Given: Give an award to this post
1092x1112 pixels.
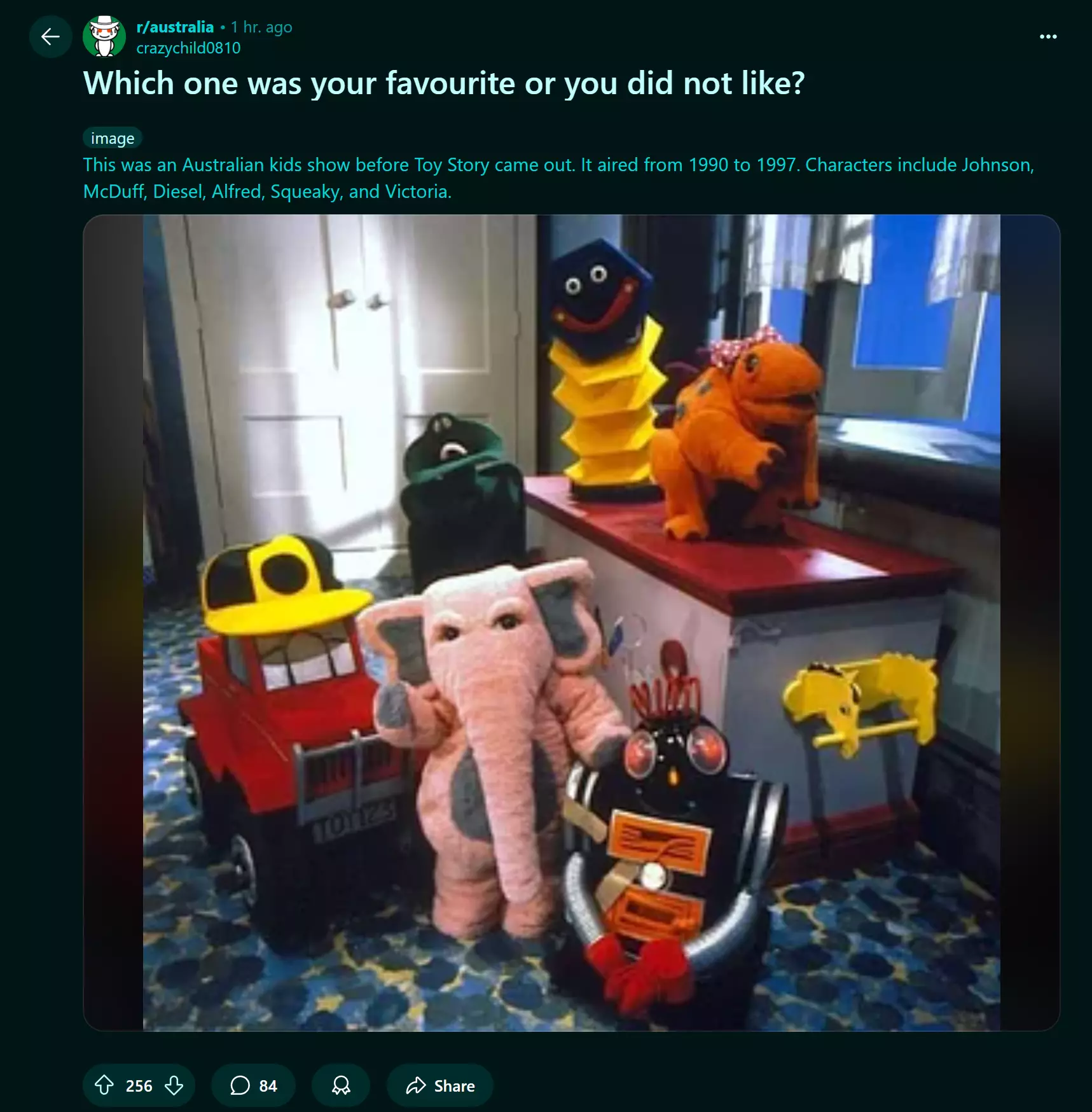Looking at the screenshot, I should tap(341, 1085).
